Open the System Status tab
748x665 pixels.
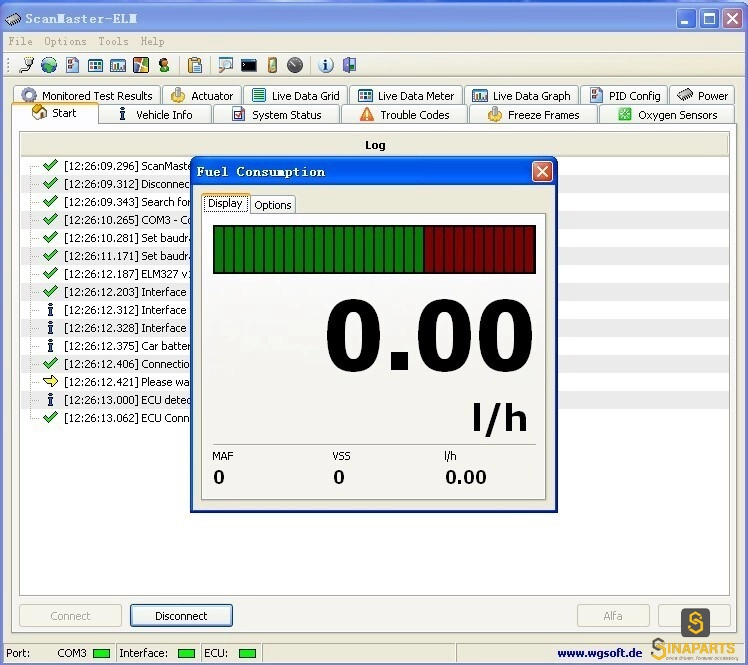[x=277, y=114]
